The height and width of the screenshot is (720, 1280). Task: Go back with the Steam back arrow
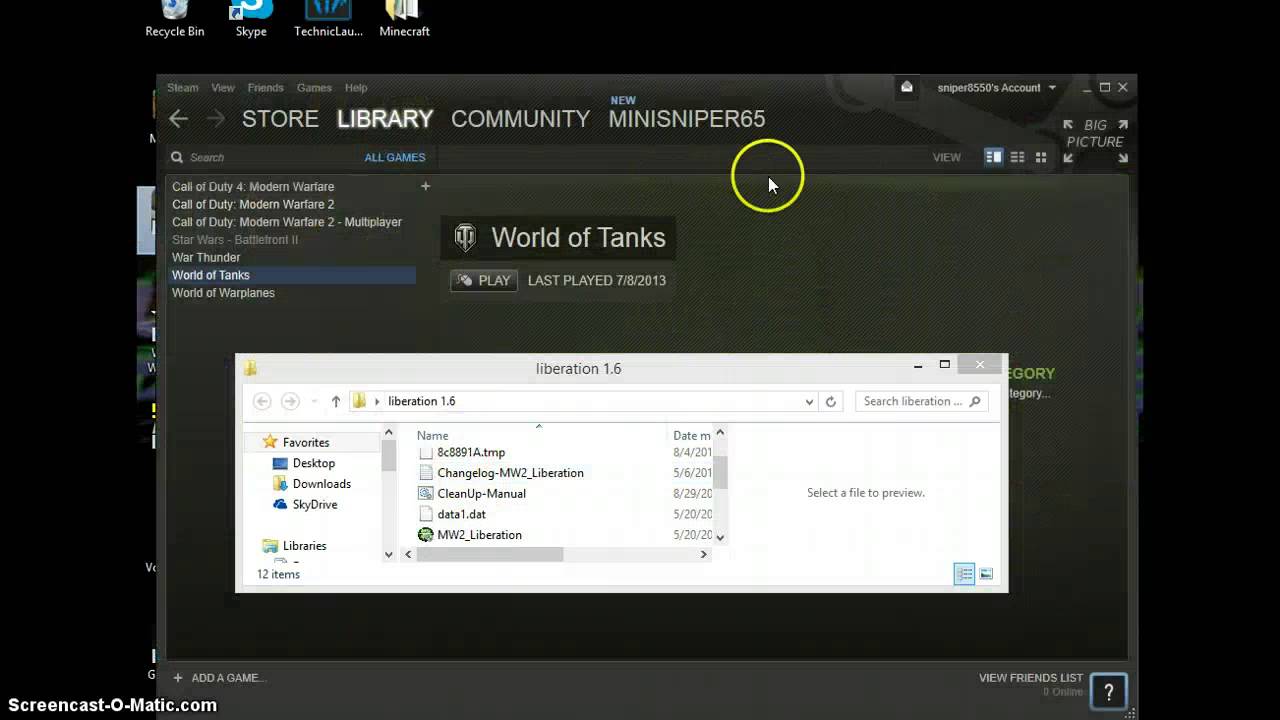click(x=179, y=119)
